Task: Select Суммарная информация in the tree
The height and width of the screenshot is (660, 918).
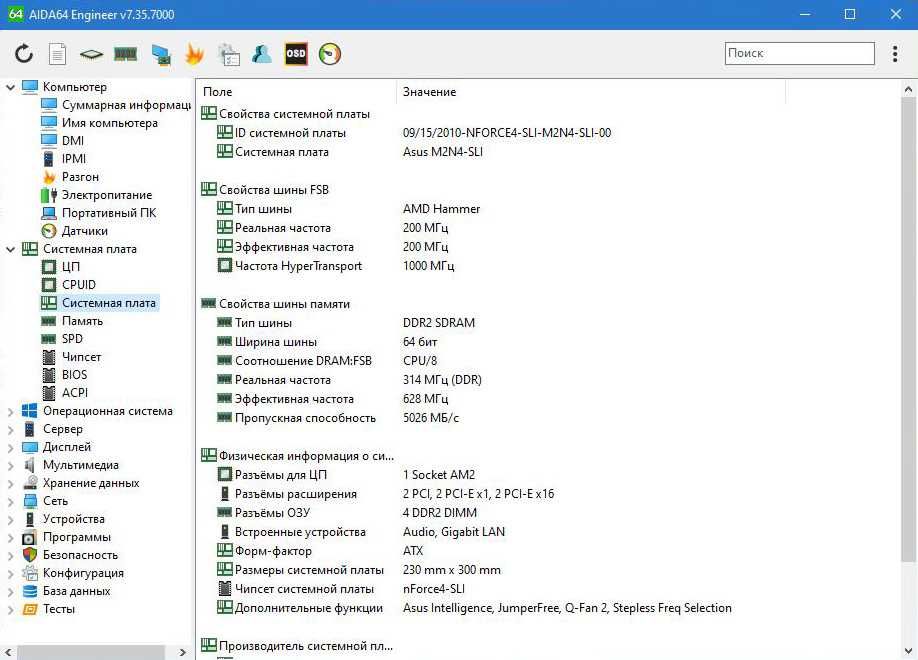Action: coord(126,105)
